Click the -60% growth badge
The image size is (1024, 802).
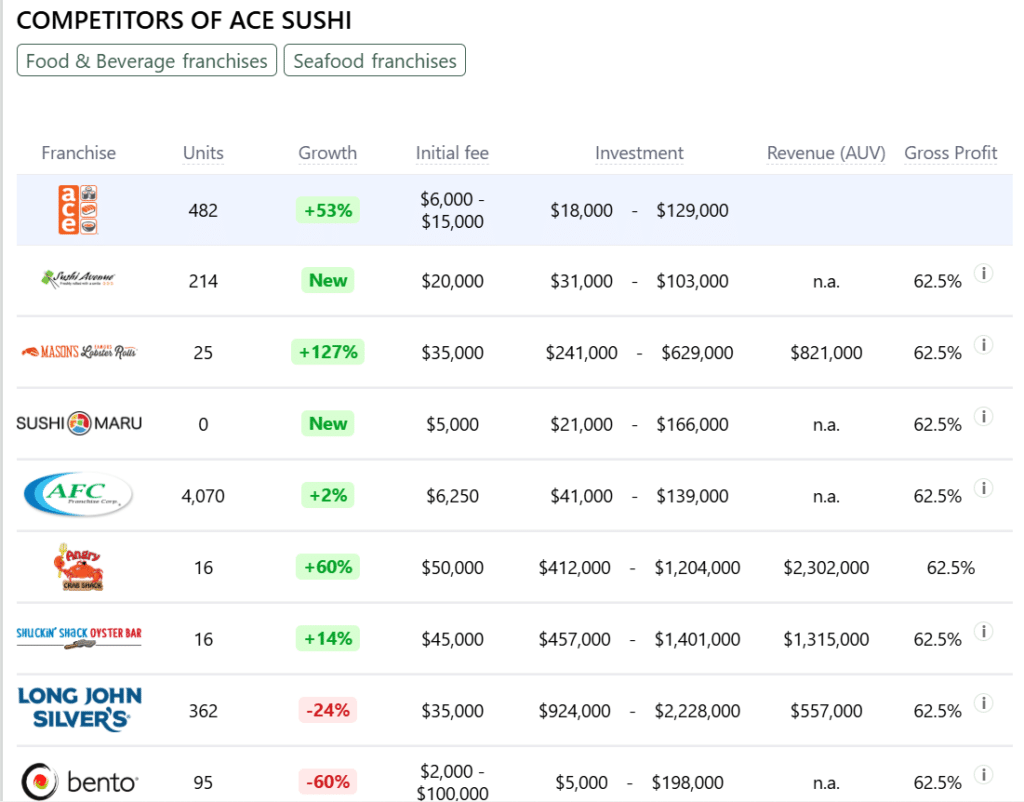[x=328, y=782]
